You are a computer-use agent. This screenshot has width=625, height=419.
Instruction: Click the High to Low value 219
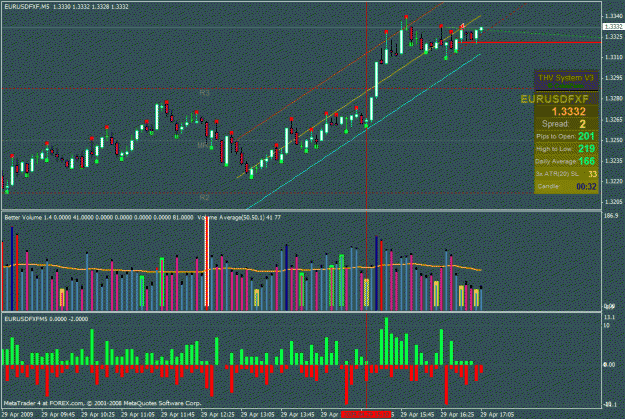pyautogui.click(x=586, y=149)
